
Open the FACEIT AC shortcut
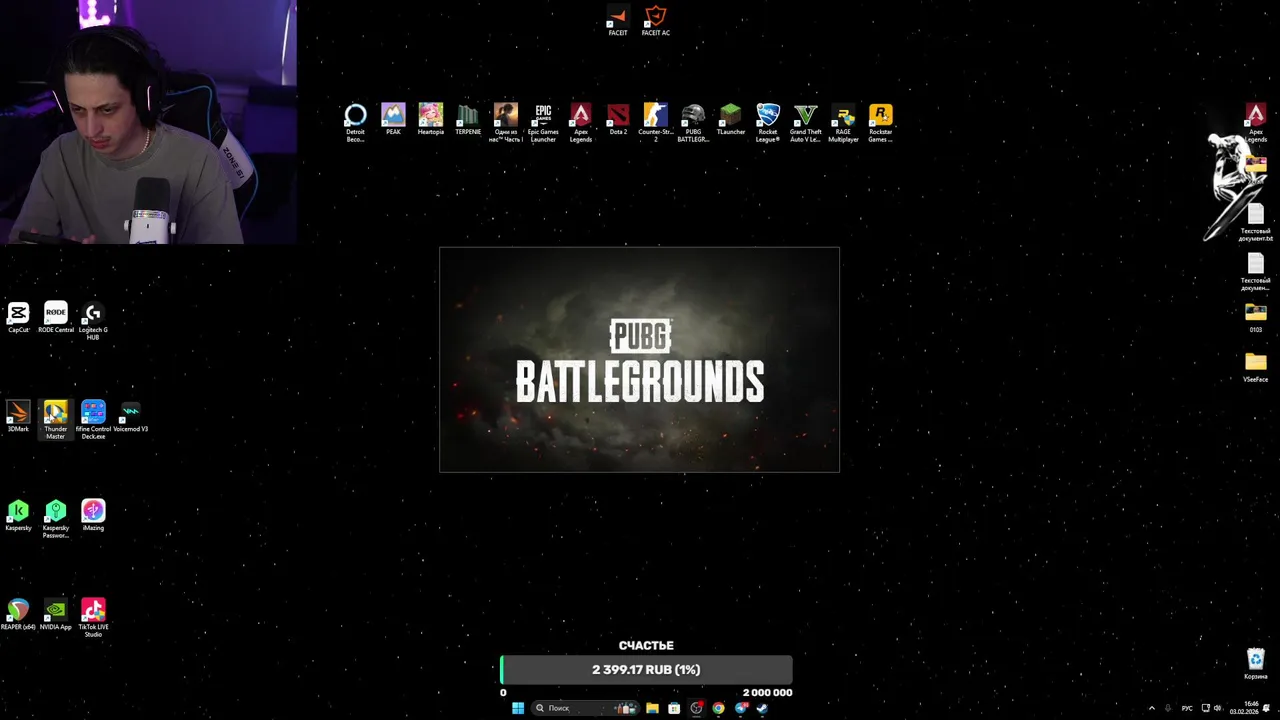tap(656, 21)
